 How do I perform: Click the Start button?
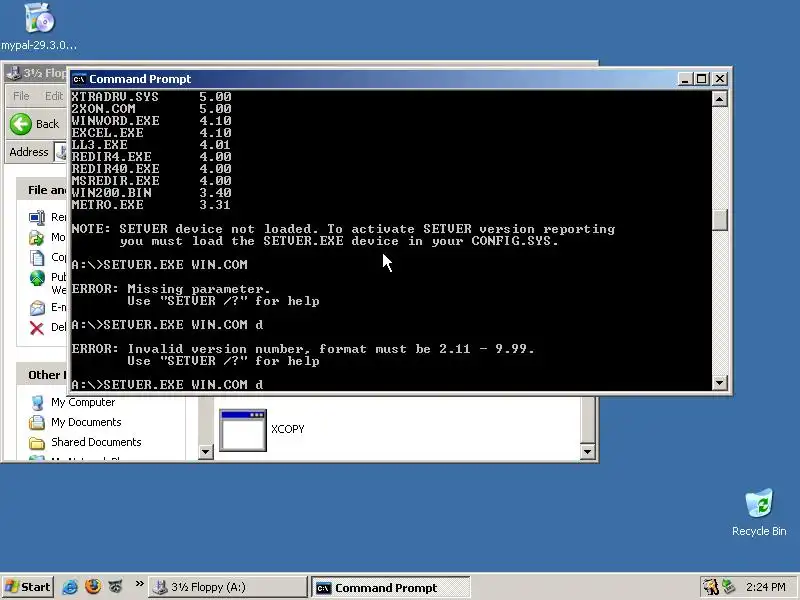pos(28,587)
